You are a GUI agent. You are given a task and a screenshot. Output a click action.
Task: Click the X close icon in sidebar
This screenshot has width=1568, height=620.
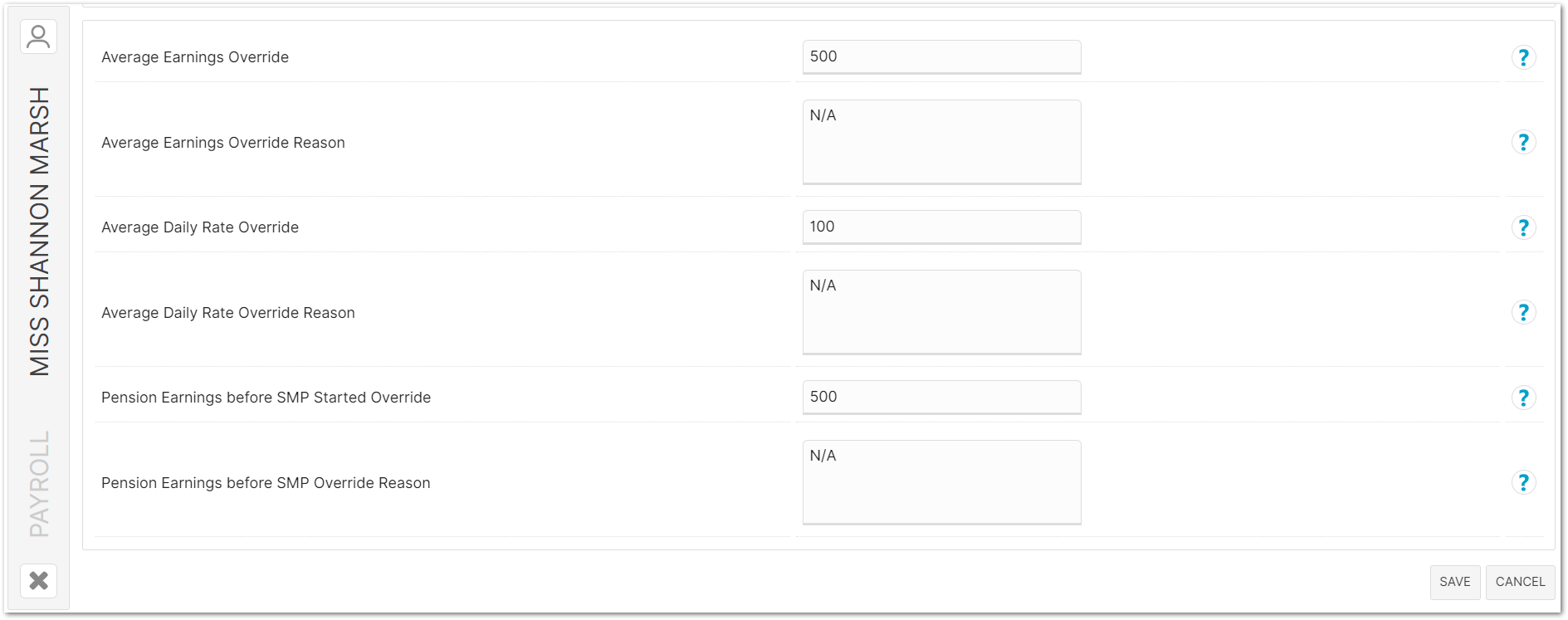coord(38,580)
